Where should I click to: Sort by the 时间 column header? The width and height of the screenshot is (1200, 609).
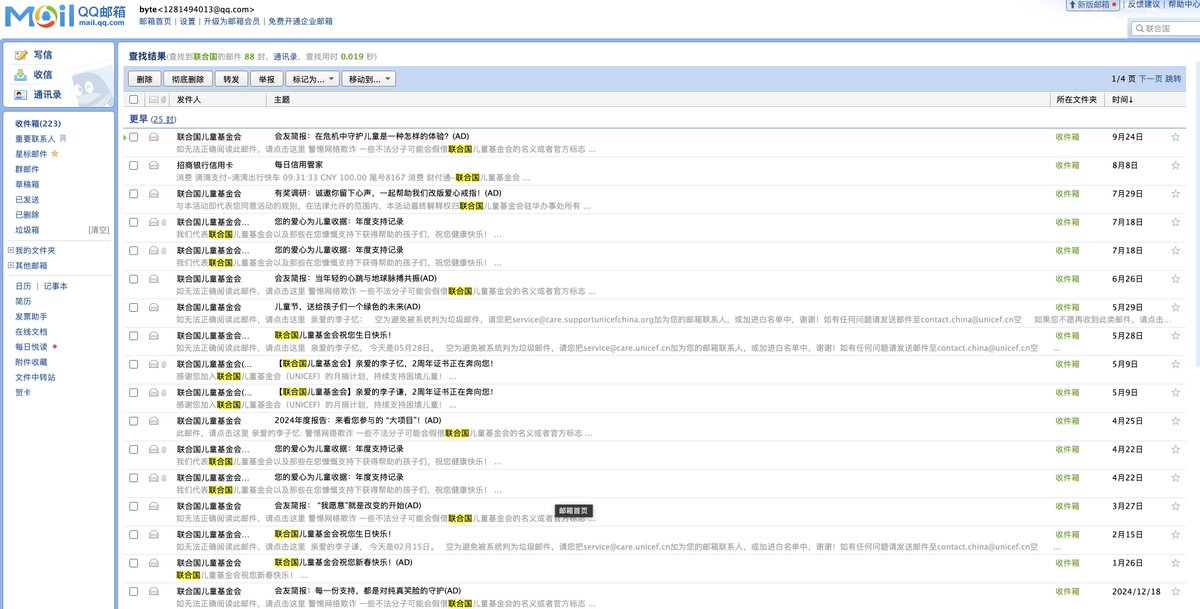tap(1121, 100)
